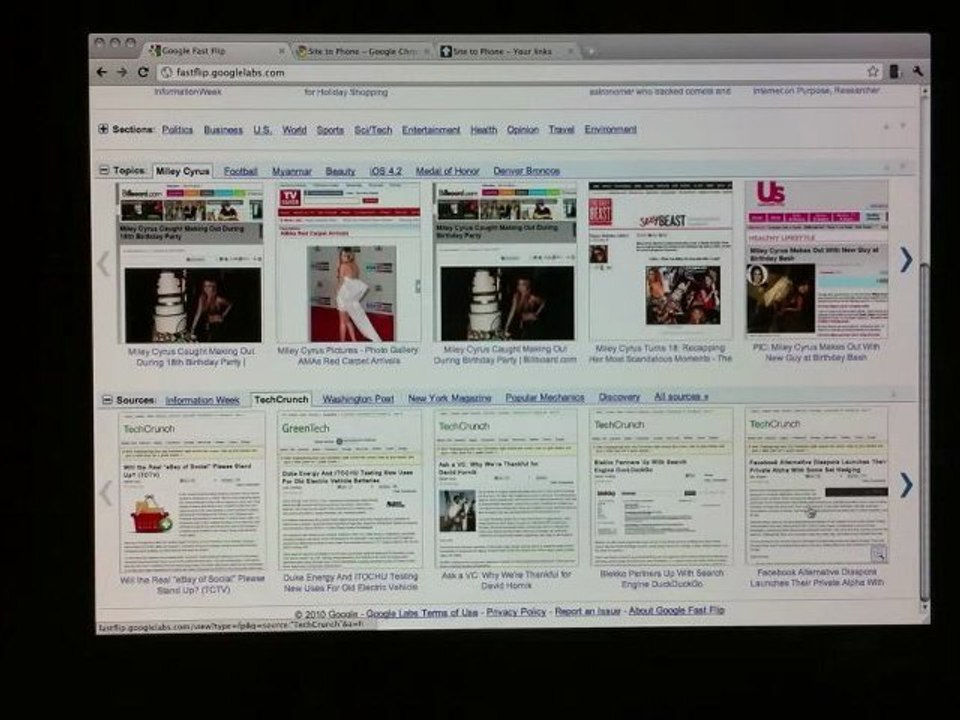Click the page vertical scrollbar

[x=924, y=432]
